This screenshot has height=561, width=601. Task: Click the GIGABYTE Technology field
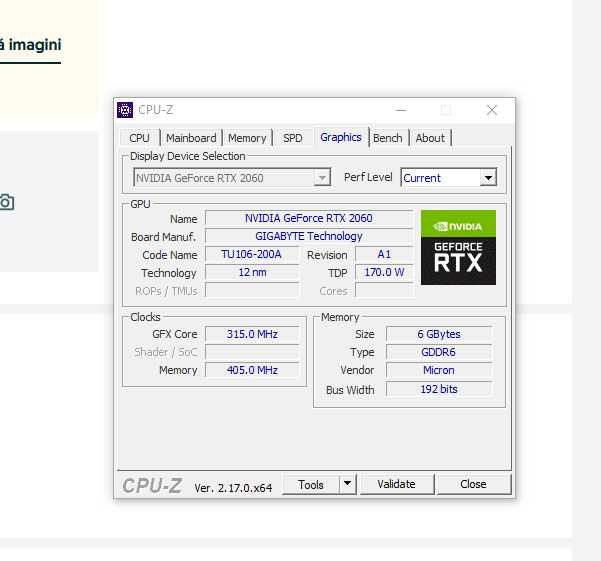(x=309, y=236)
